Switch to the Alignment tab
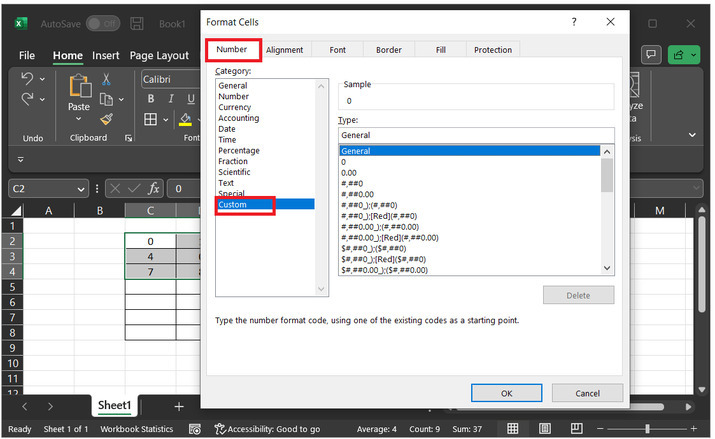715x439 pixels. point(284,50)
